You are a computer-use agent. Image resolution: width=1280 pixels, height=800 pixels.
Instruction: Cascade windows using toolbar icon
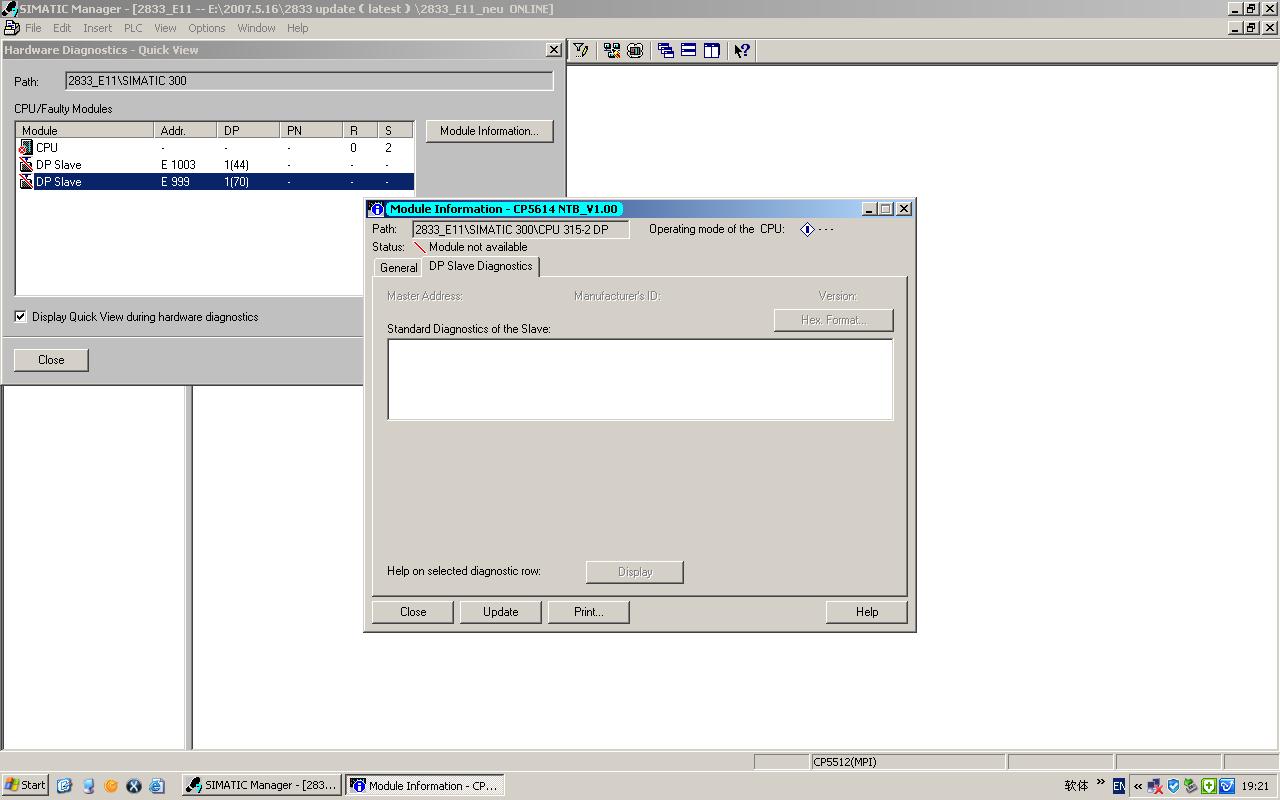point(666,51)
